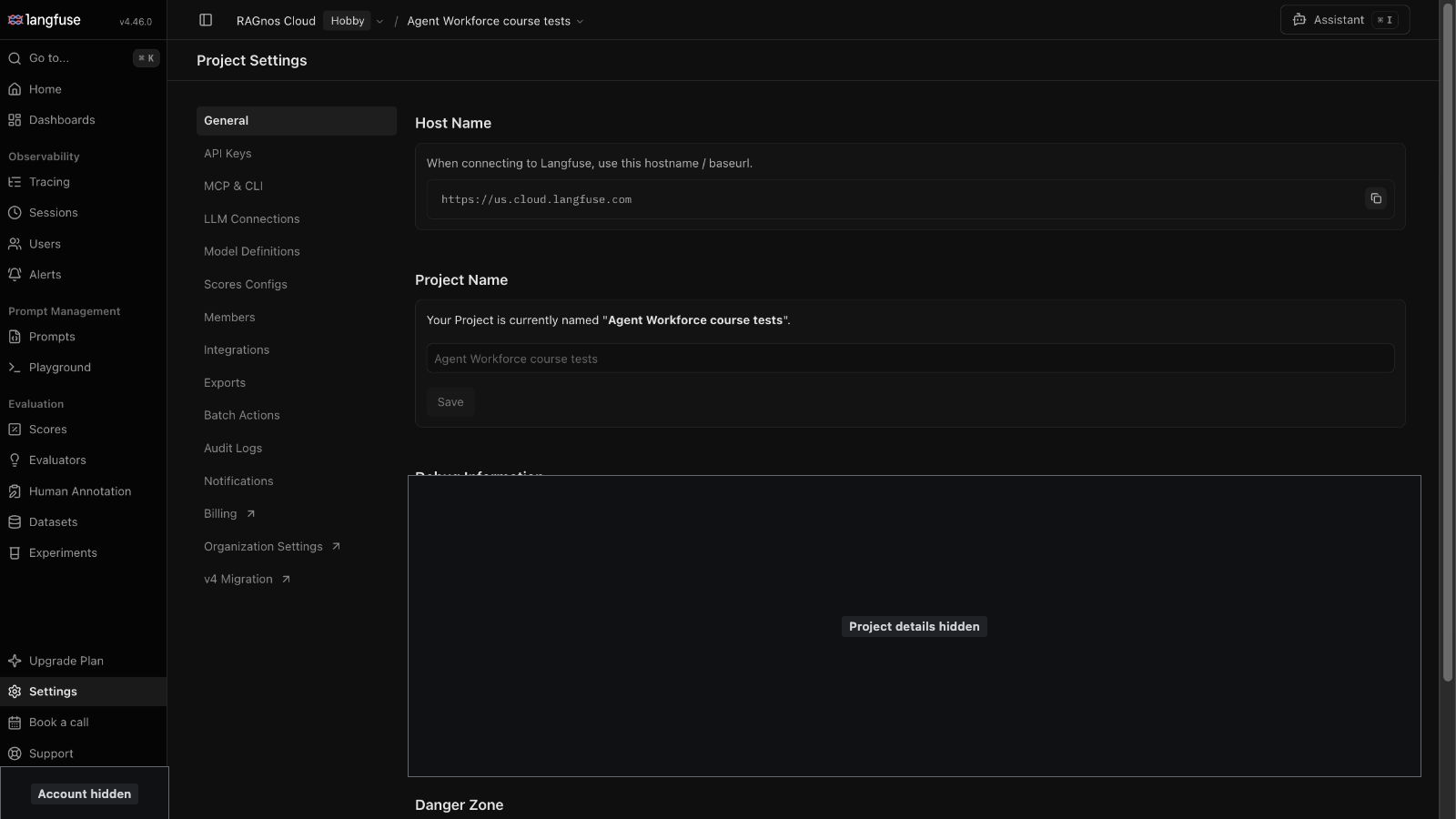Open Datasets page
Image resolution: width=1456 pixels, height=819 pixels.
83,522
